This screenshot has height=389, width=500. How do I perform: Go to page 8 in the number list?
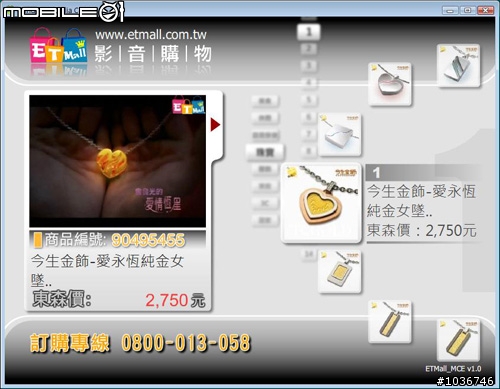(309, 151)
